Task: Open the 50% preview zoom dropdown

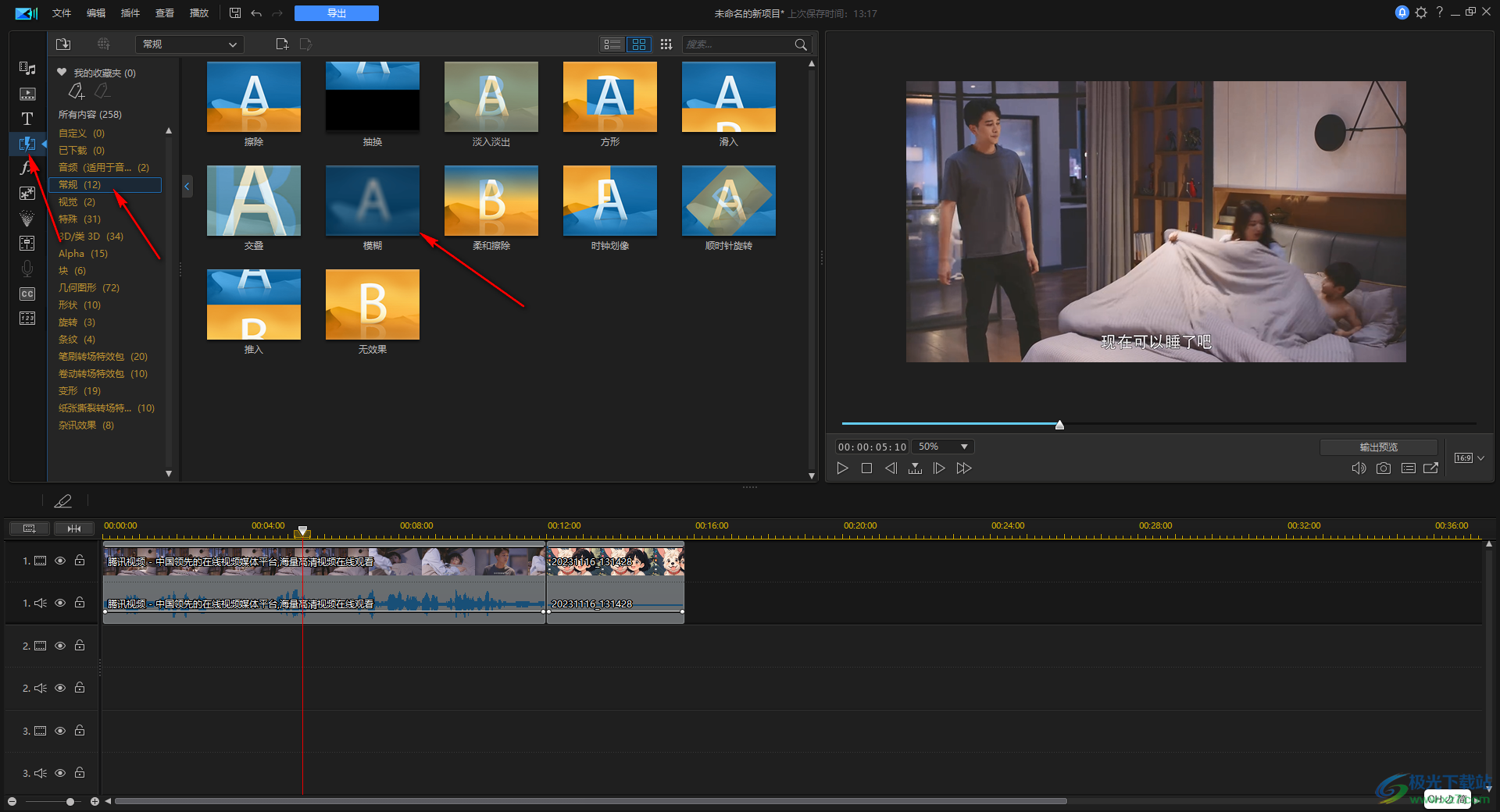Action: coord(944,447)
